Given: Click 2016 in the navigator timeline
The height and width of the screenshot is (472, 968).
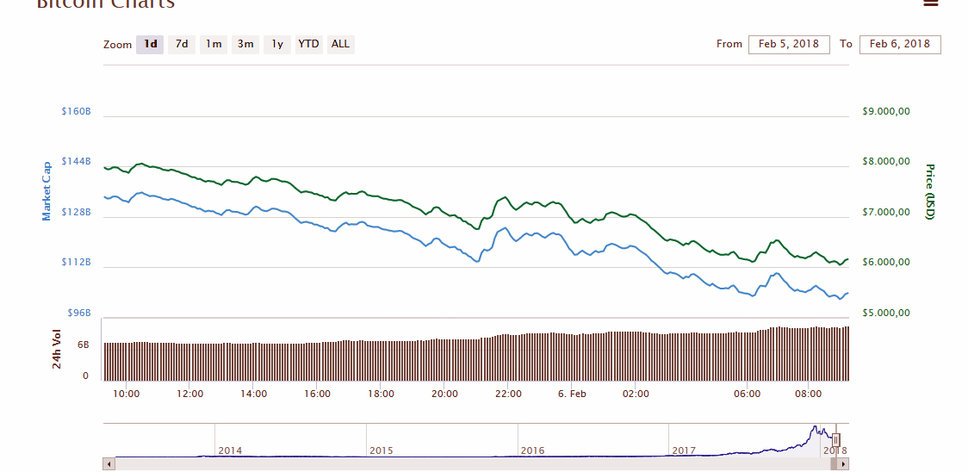Looking at the screenshot, I should click(533, 451).
